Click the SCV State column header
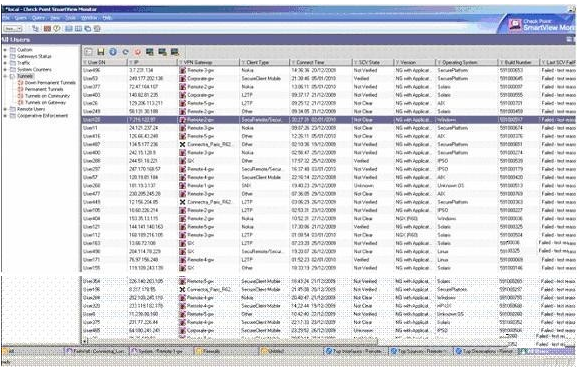580x367 pixels. [x=372, y=62]
